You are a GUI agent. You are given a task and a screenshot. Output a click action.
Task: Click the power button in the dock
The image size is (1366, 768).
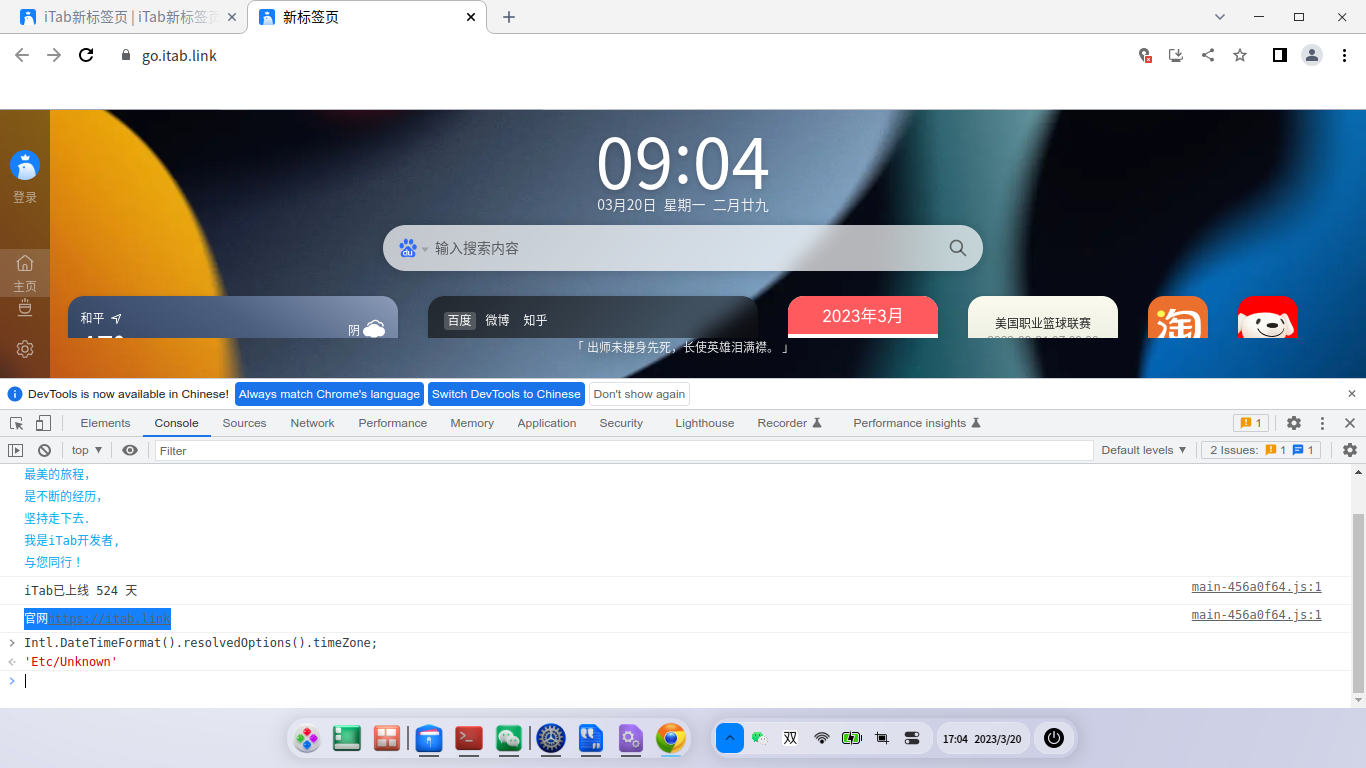[x=1053, y=738]
